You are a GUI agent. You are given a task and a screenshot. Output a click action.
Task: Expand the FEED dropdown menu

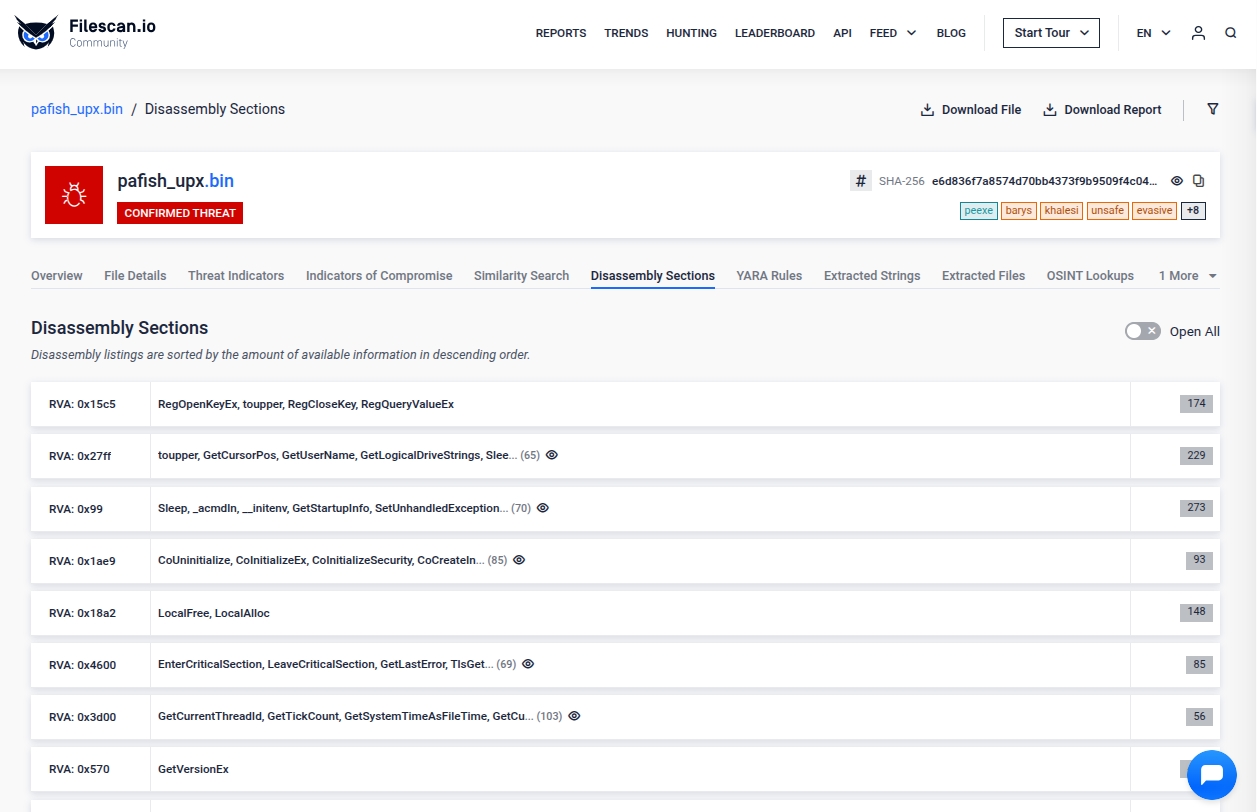point(892,33)
